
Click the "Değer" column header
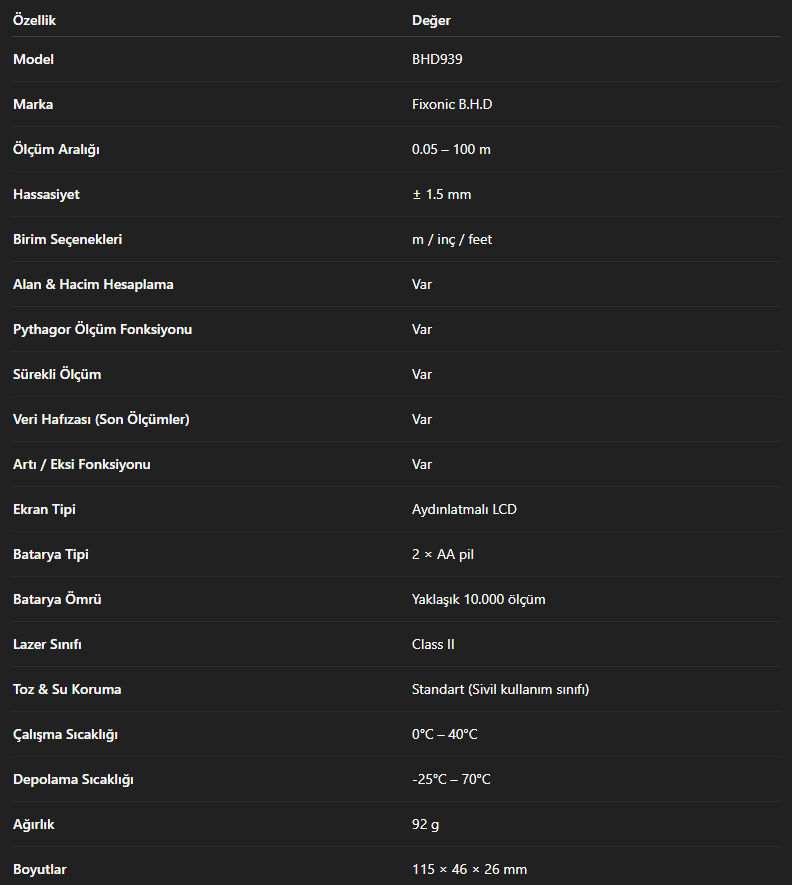point(431,20)
